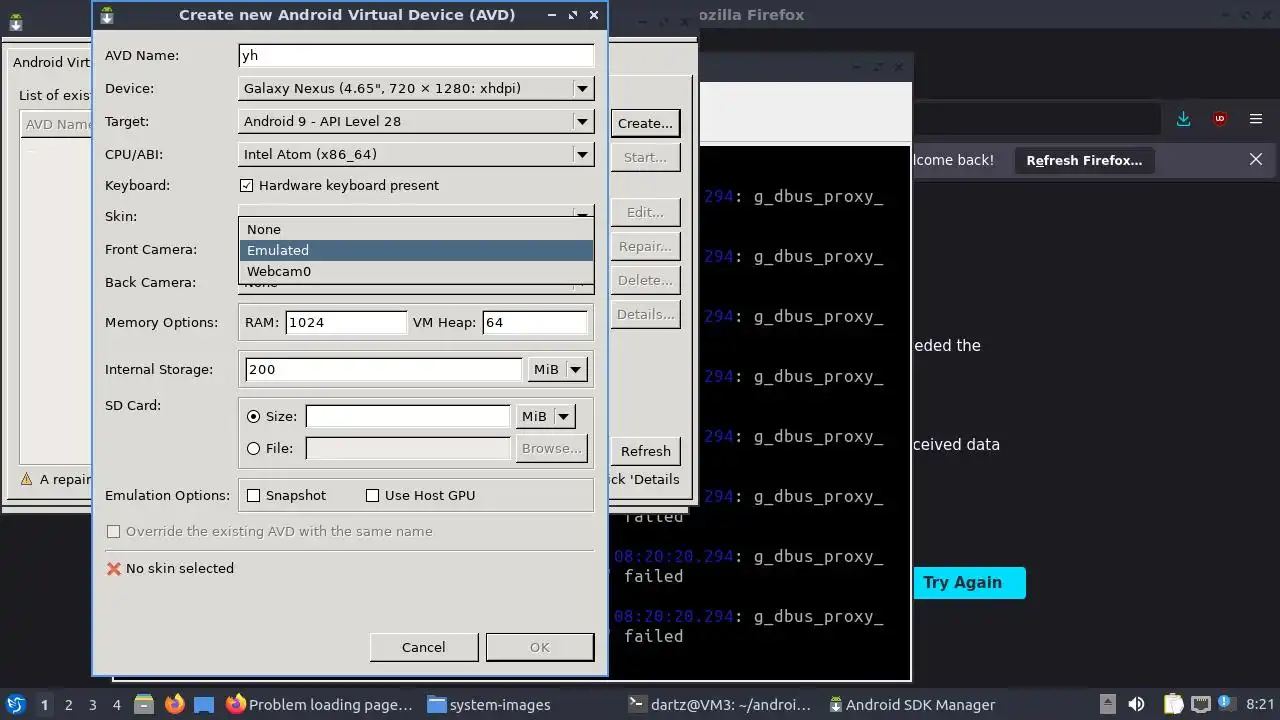This screenshot has height=720, width=1280.
Task: Open the Device dropdown list
Action: click(416, 88)
